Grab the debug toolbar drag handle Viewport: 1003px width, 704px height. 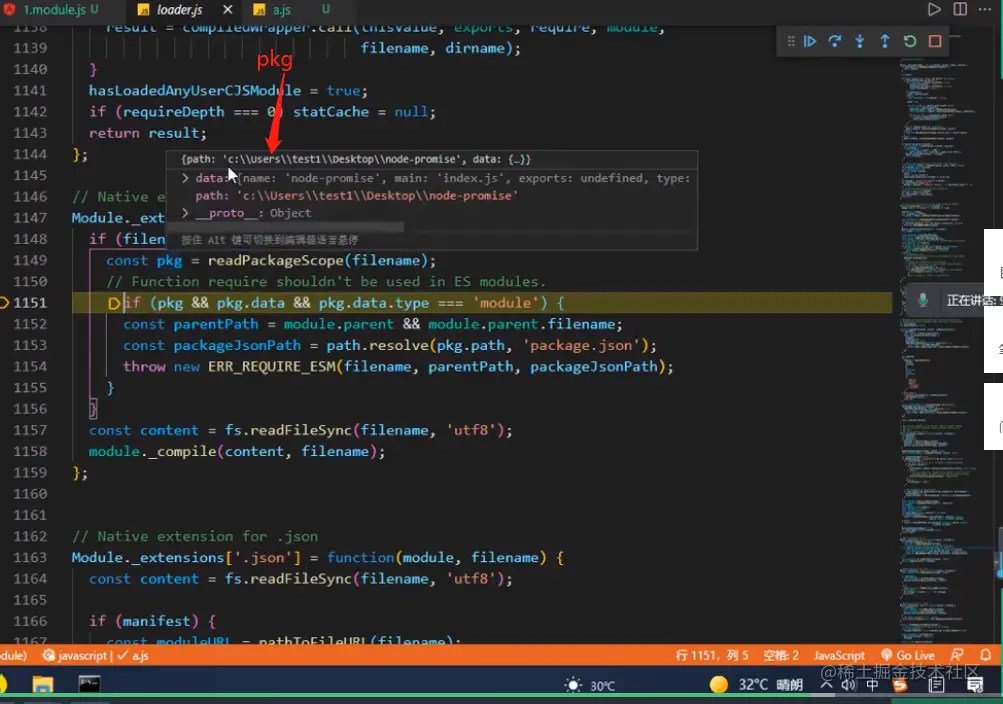(791, 42)
